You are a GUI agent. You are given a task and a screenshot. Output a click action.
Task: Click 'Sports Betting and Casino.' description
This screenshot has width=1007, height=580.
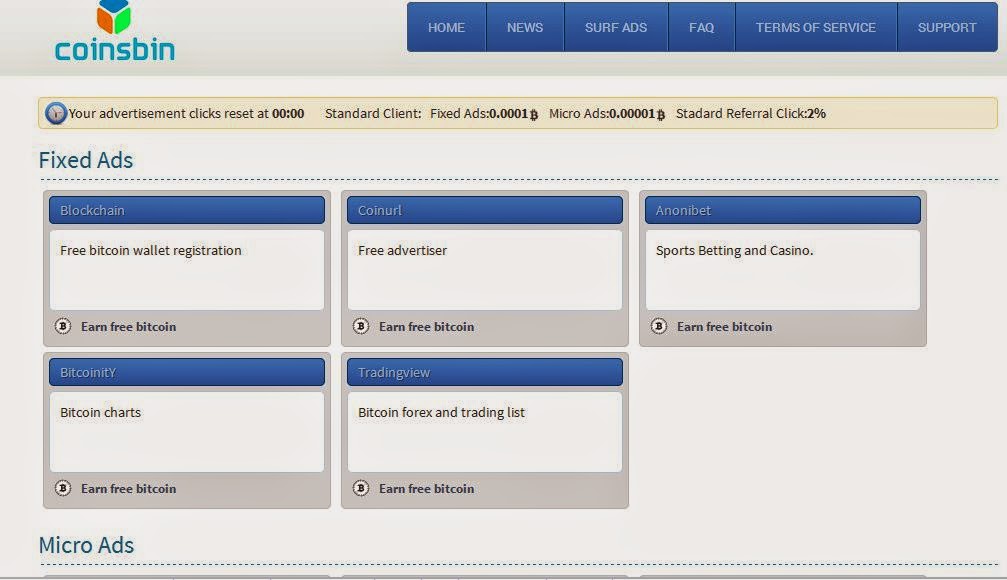[x=734, y=250]
